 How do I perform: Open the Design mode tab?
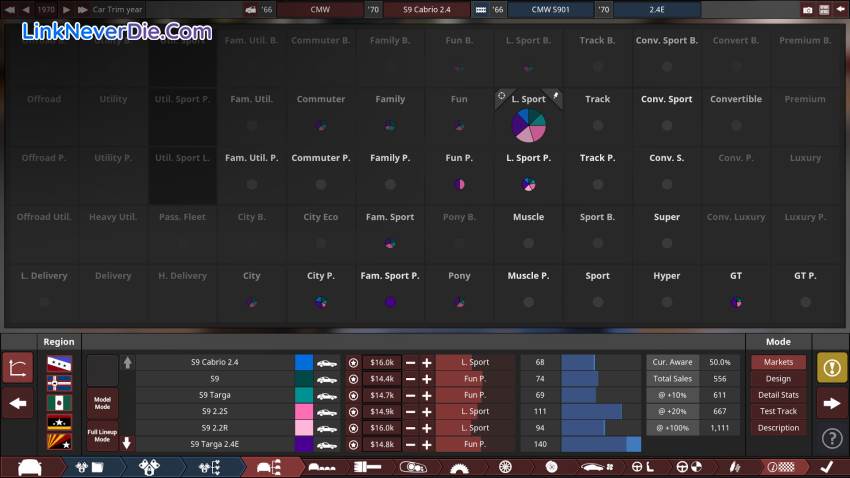click(x=778, y=379)
